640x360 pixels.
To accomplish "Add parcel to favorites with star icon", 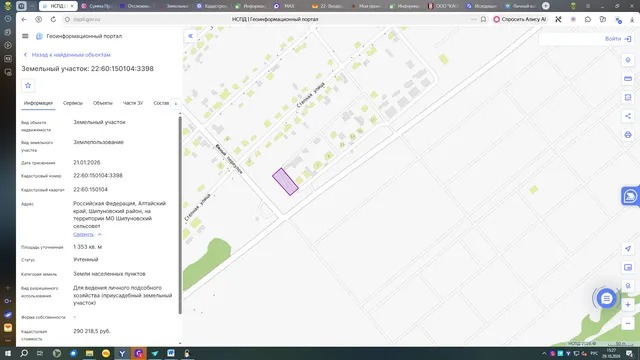I will click(28, 85).
